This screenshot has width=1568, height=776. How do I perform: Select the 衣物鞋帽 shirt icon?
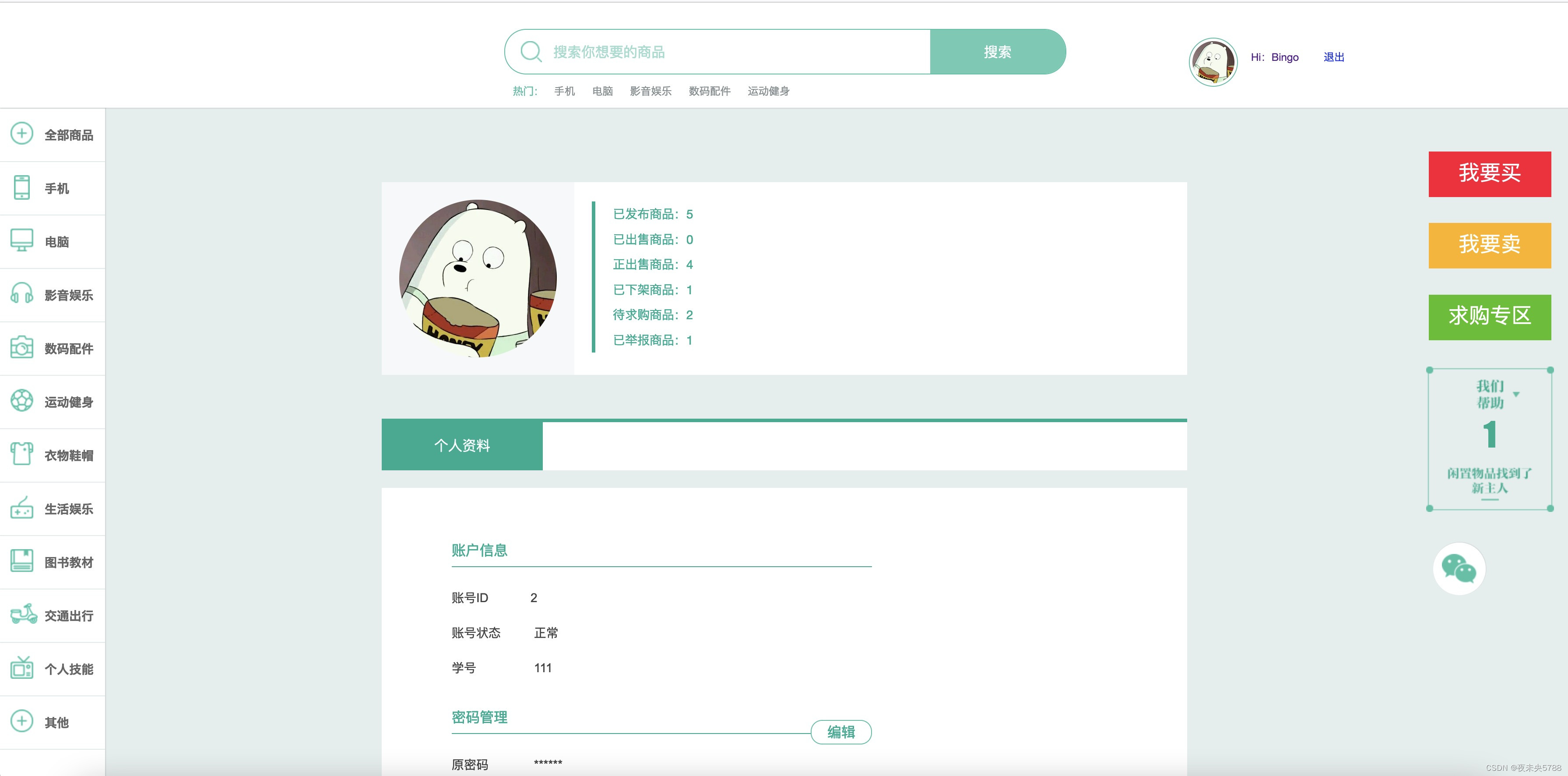22,455
